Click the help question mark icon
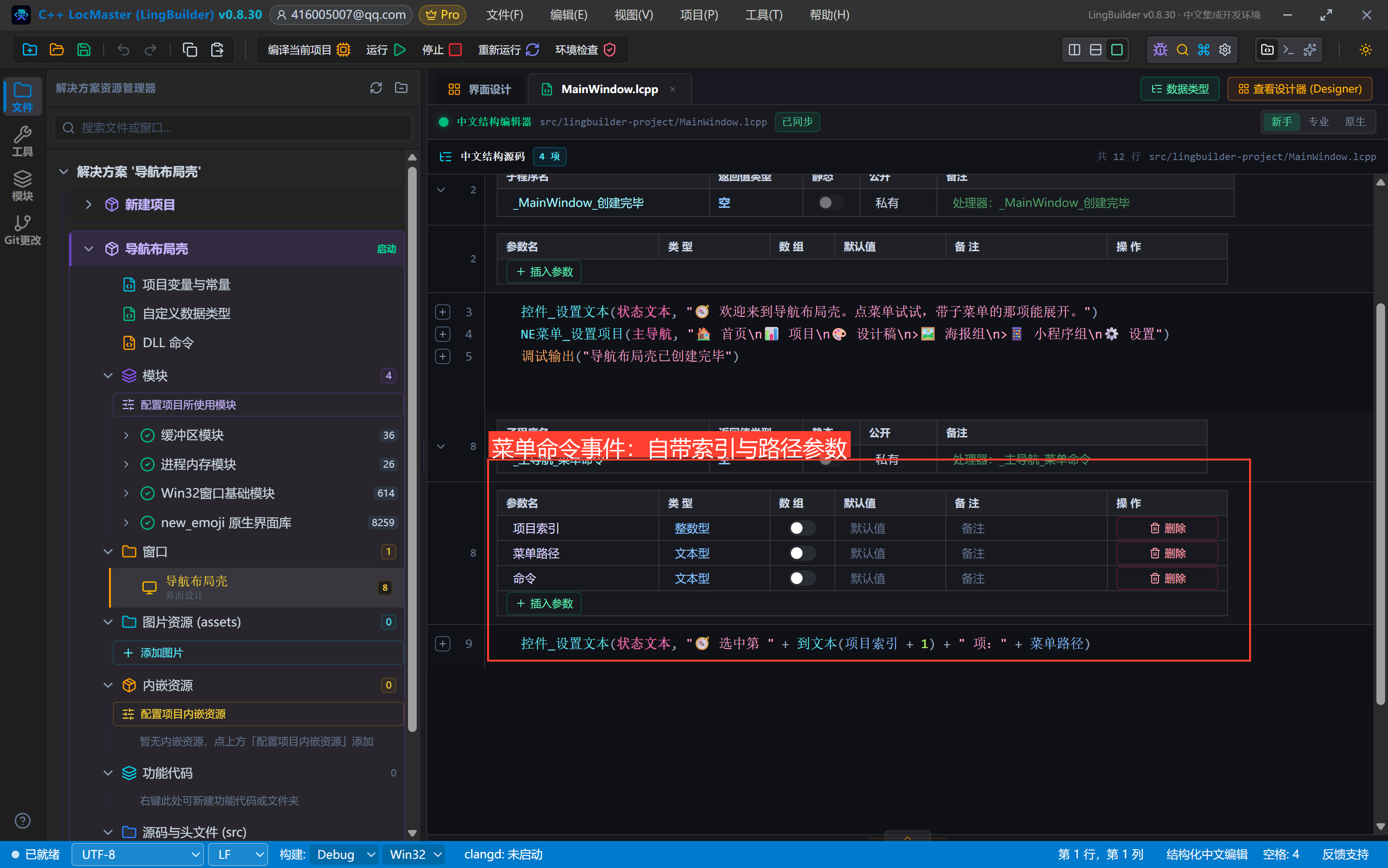Screen dimensions: 1388x868 click(22, 821)
